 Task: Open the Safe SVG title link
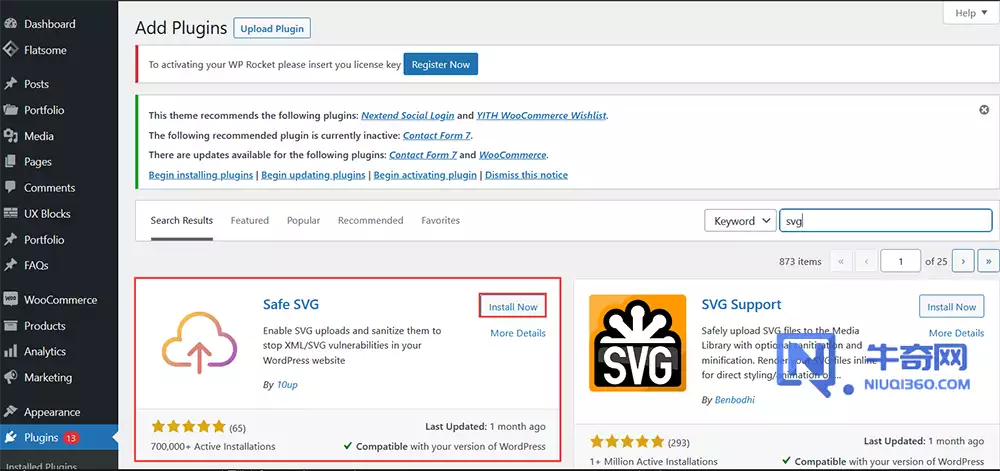click(x=291, y=305)
